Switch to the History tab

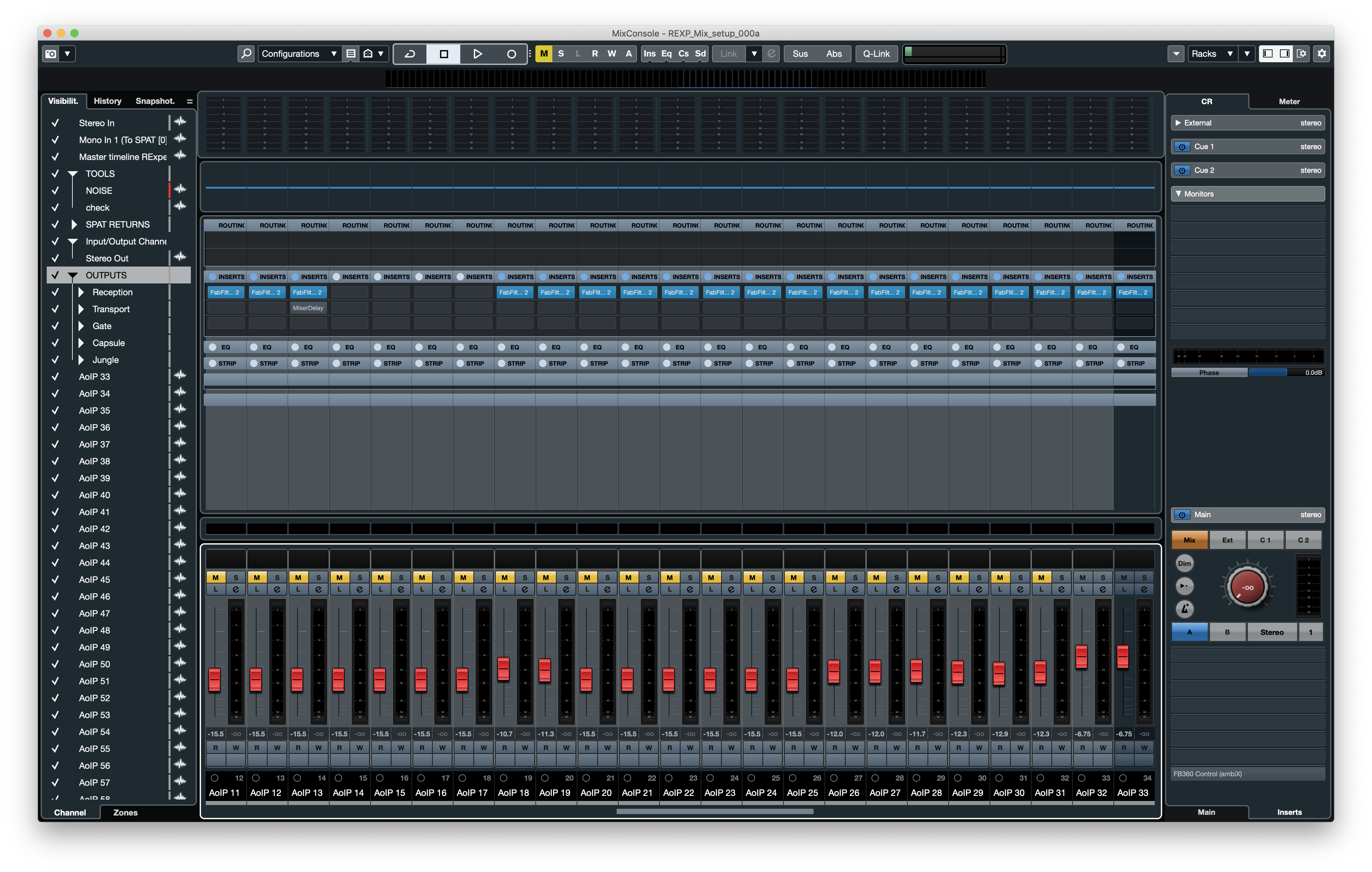point(107,101)
